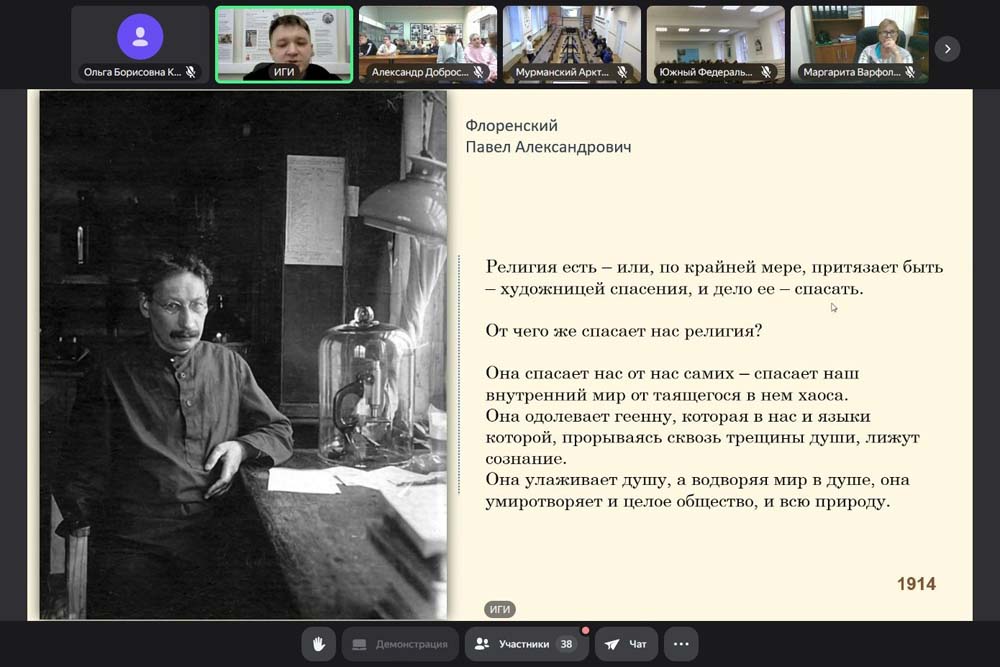Click muted mic icon on Ольга Борисовна tile
The image size is (1000, 667).
tap(191, 72)
